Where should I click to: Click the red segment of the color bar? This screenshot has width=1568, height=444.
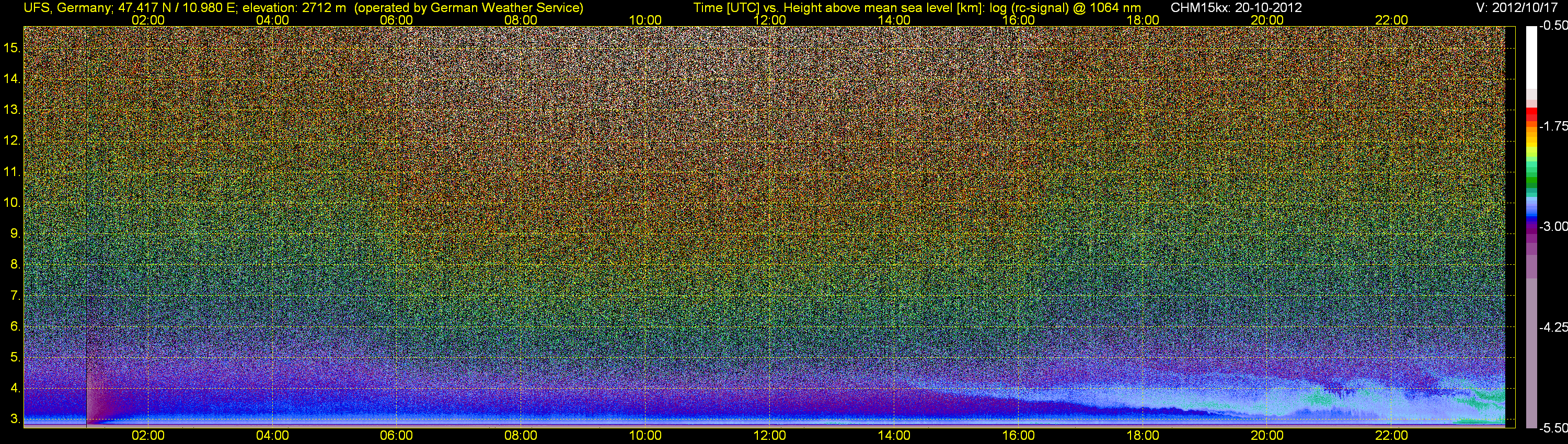[1531, 115]
